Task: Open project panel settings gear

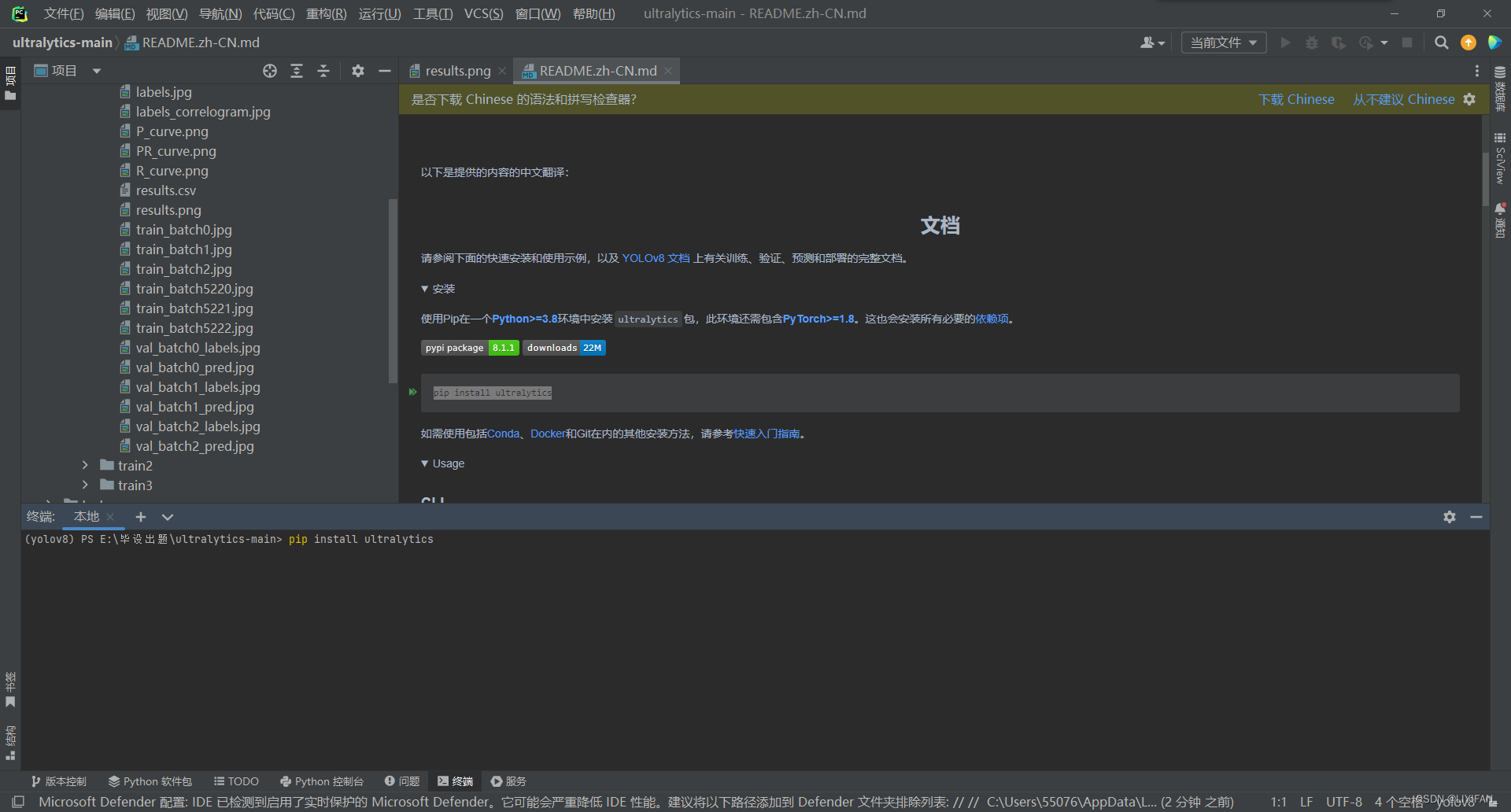Action: pos(358,72)
